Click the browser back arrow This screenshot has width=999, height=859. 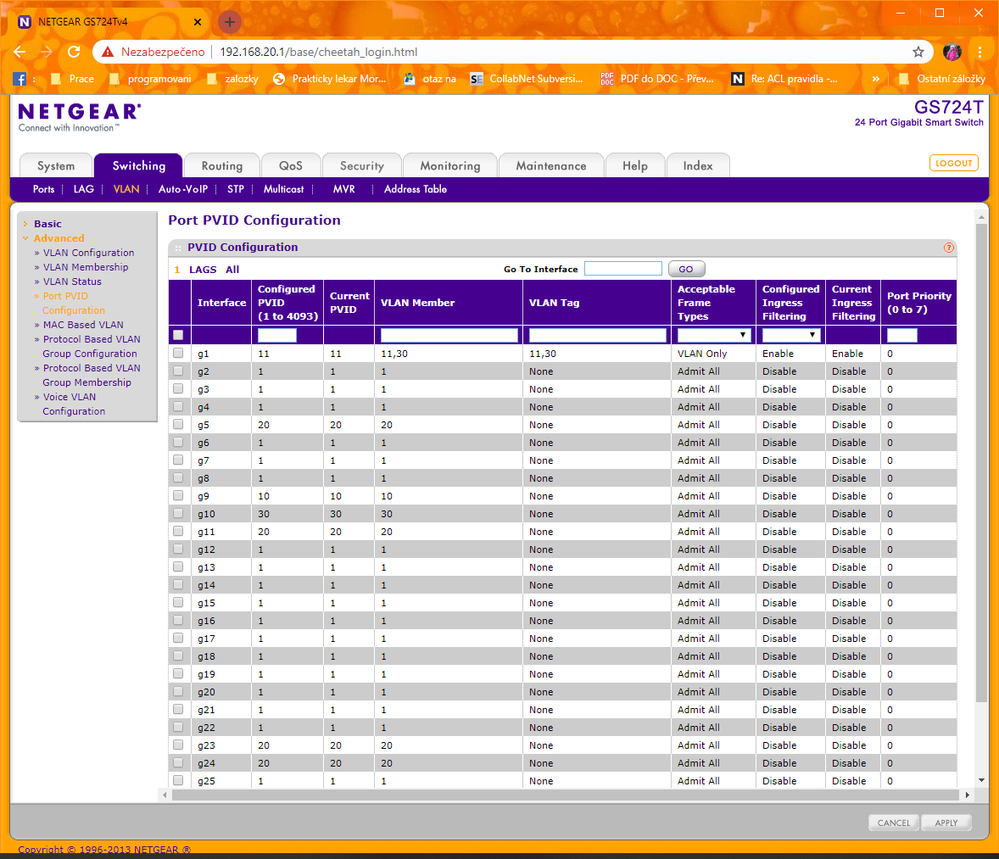pyautogui.click(x=20, y=52)
